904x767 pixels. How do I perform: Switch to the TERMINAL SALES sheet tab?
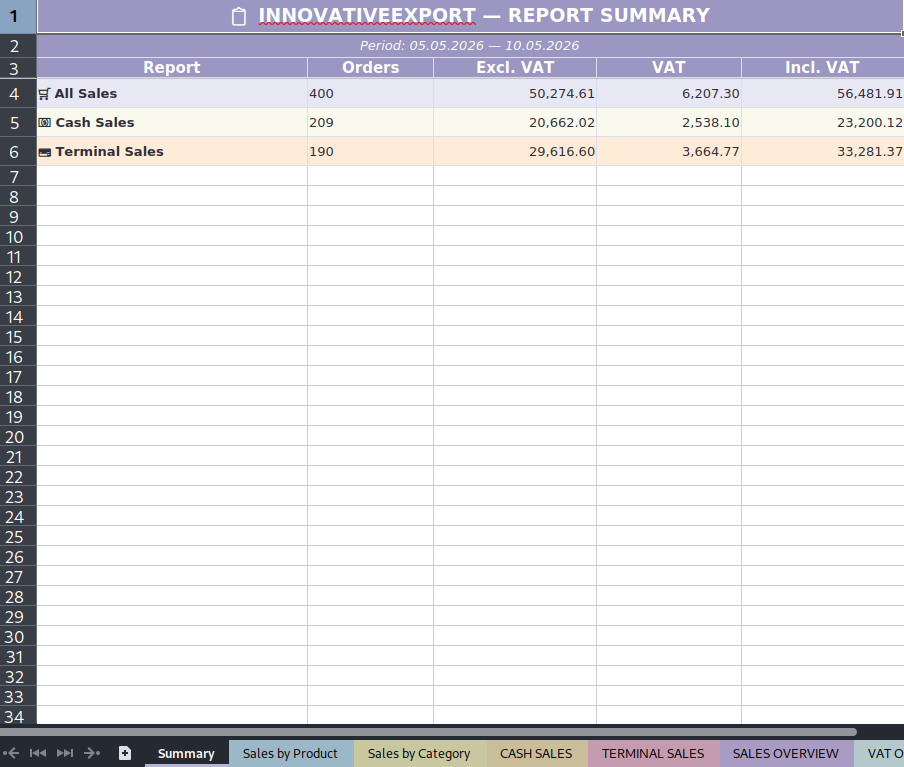click(x=653, y=754)
